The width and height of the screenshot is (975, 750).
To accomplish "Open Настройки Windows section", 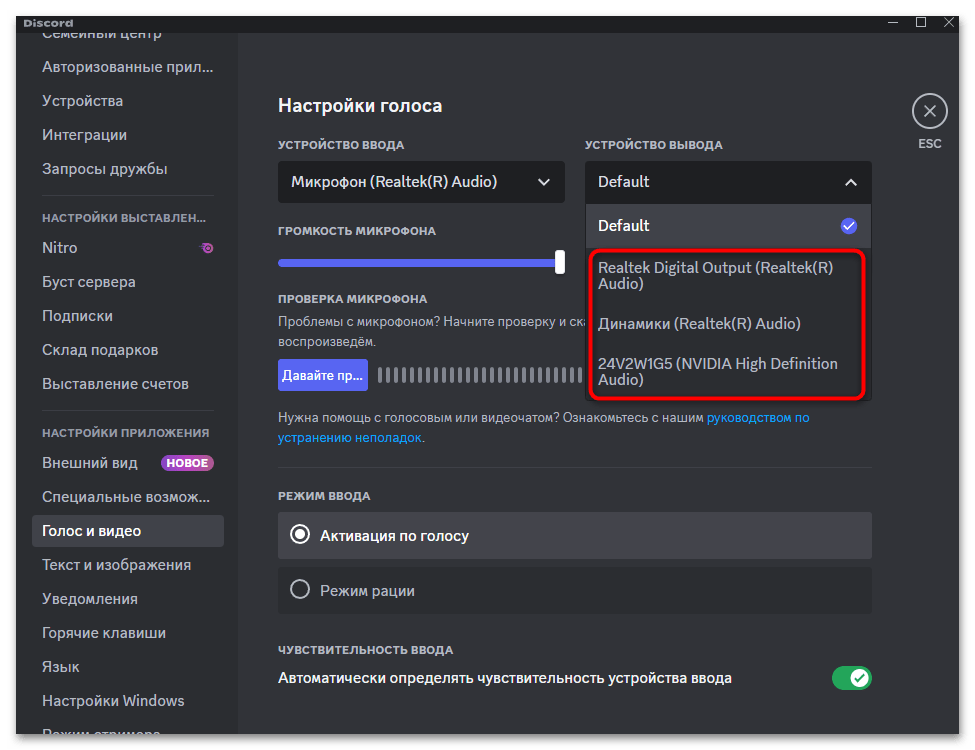I will click(x=127, y=701).
